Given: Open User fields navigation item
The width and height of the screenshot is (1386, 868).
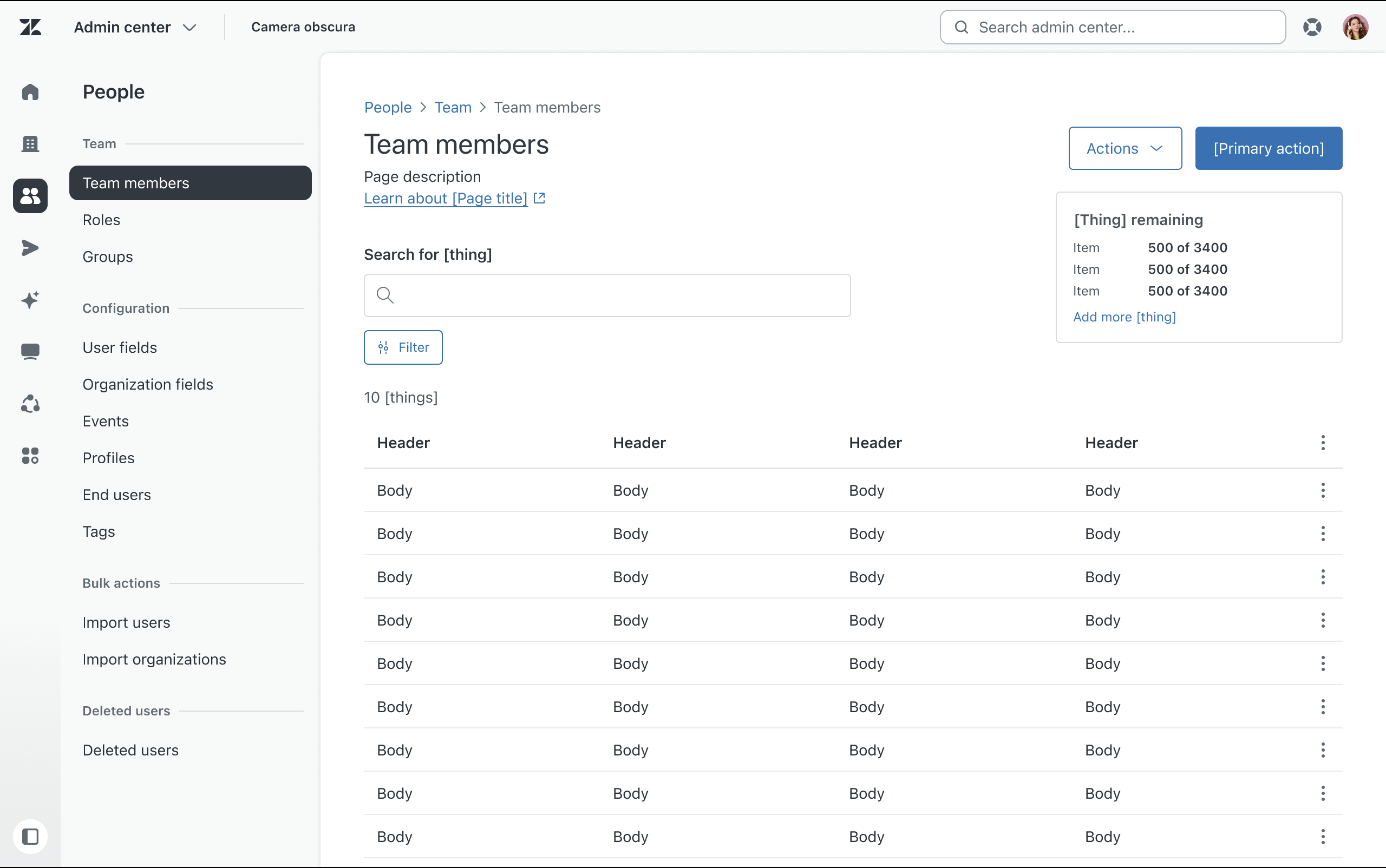Looking at the screenshot, I should coord(120,347).
